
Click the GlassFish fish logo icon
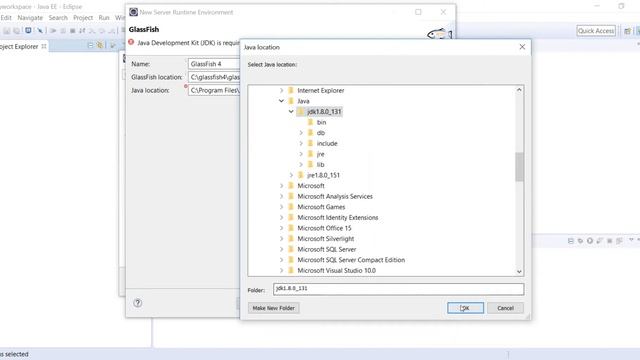point(439,34)
